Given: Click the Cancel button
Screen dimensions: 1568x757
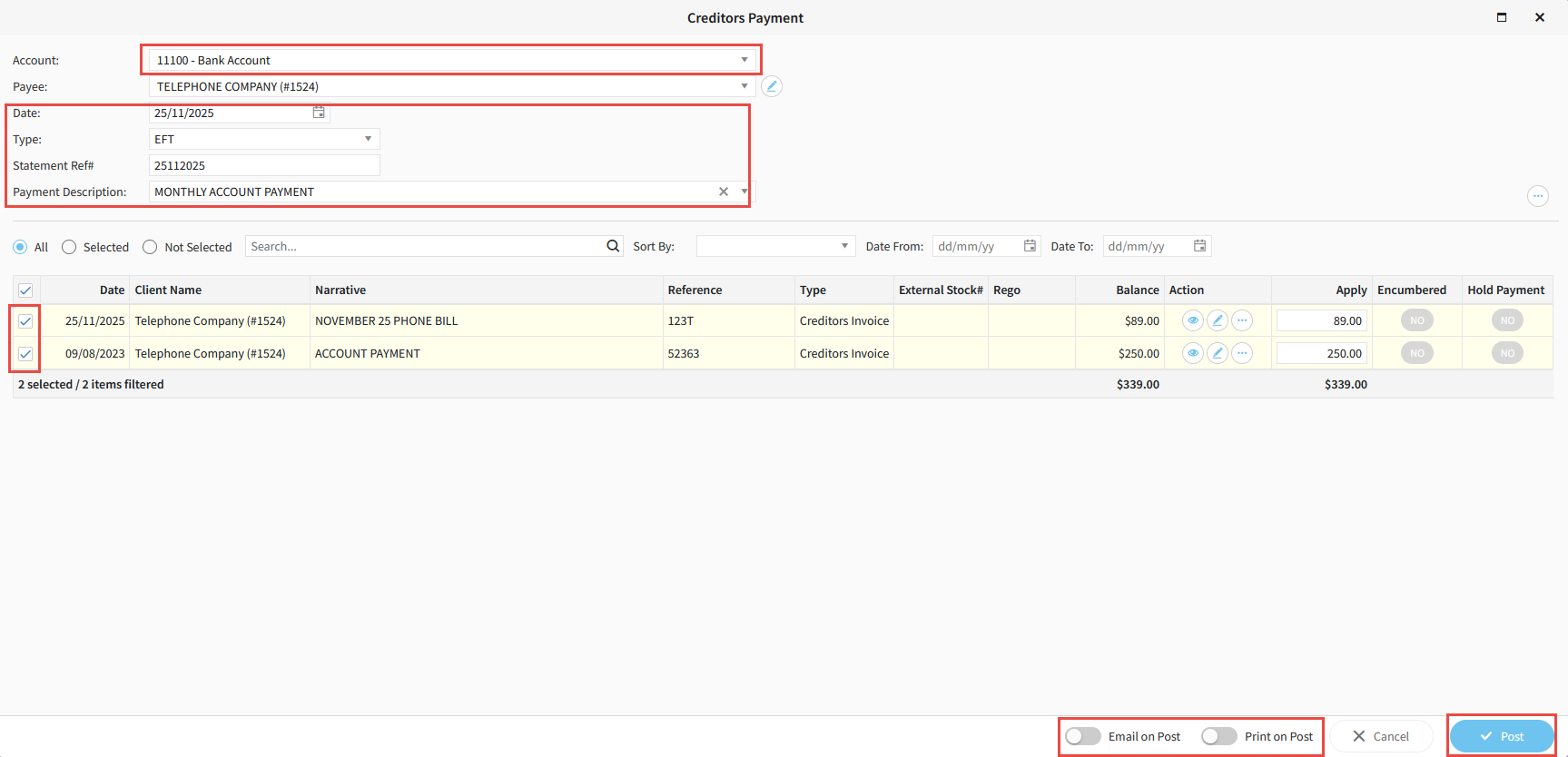Looking at the screenshot, I should click(x=1381, y=736).
